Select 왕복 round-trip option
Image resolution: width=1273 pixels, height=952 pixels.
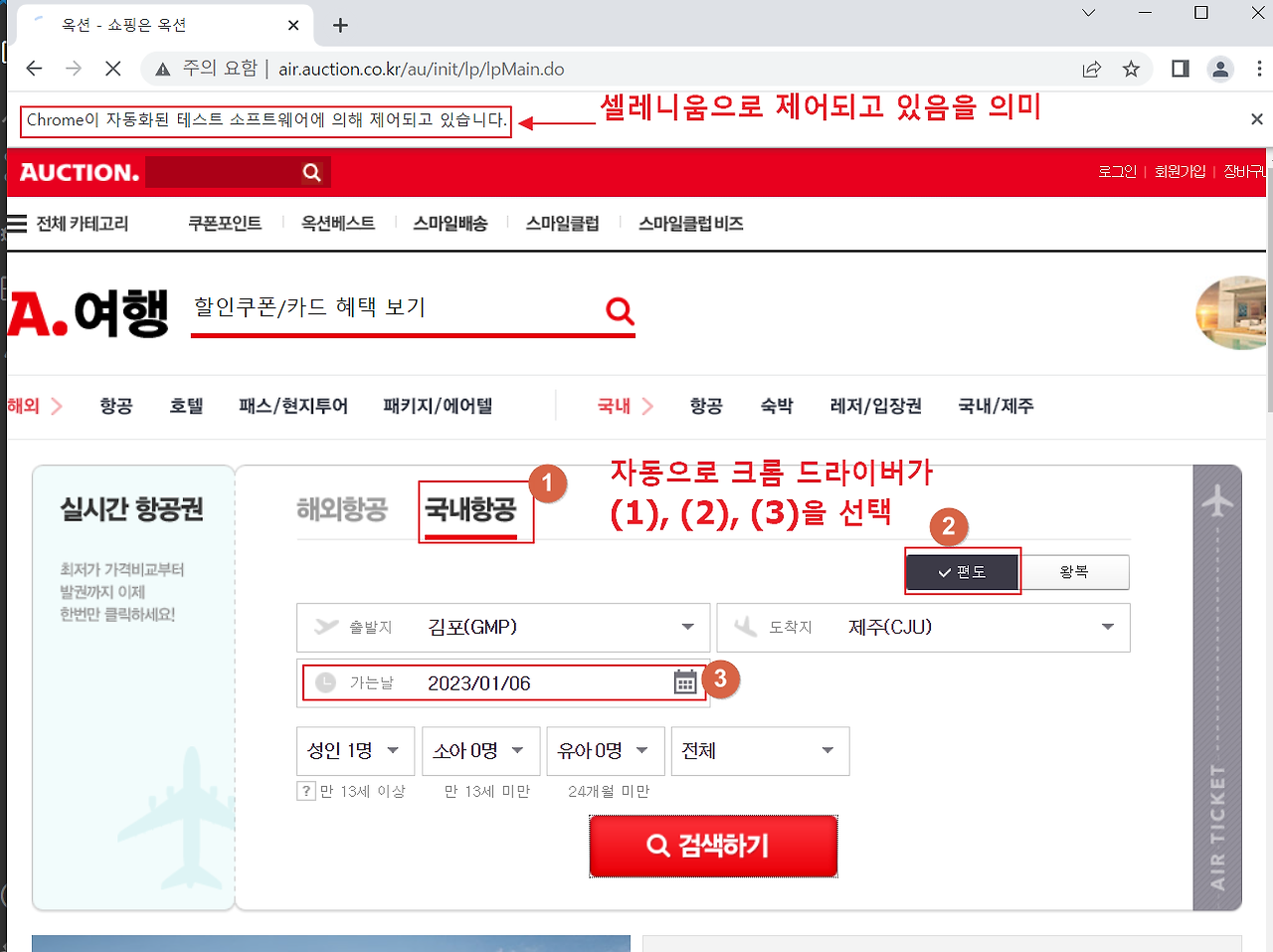click(x=1074, y=572)
